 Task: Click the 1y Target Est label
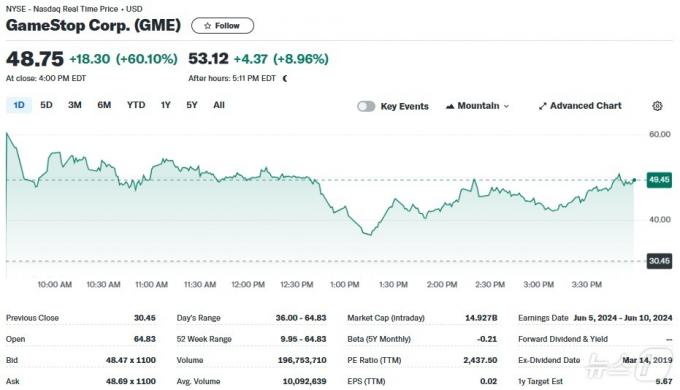pyautogui.click(x=540, y=381)
